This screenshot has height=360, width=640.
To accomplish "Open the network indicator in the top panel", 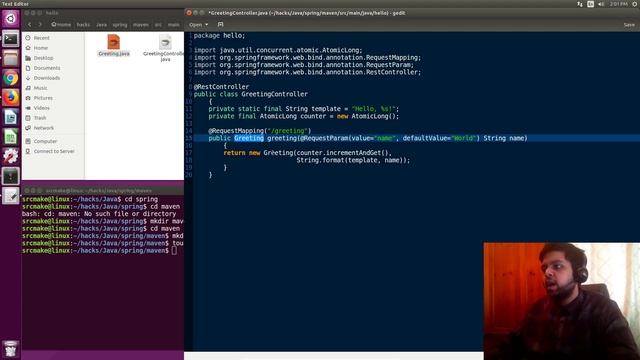I will 580,4.
